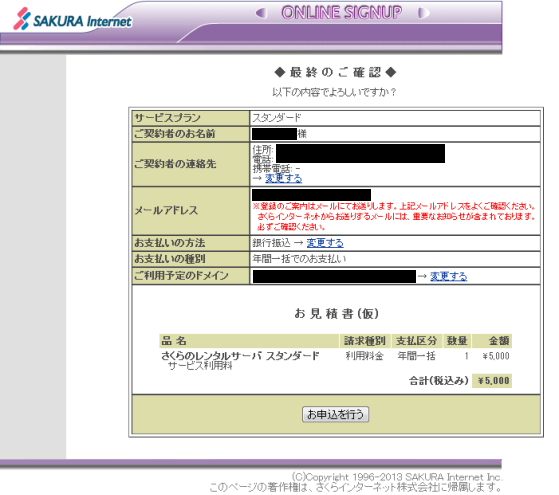Click the right arrow beside ONLINE SIGNUP
The image size is (559, 495).
[x=424, y=13]
